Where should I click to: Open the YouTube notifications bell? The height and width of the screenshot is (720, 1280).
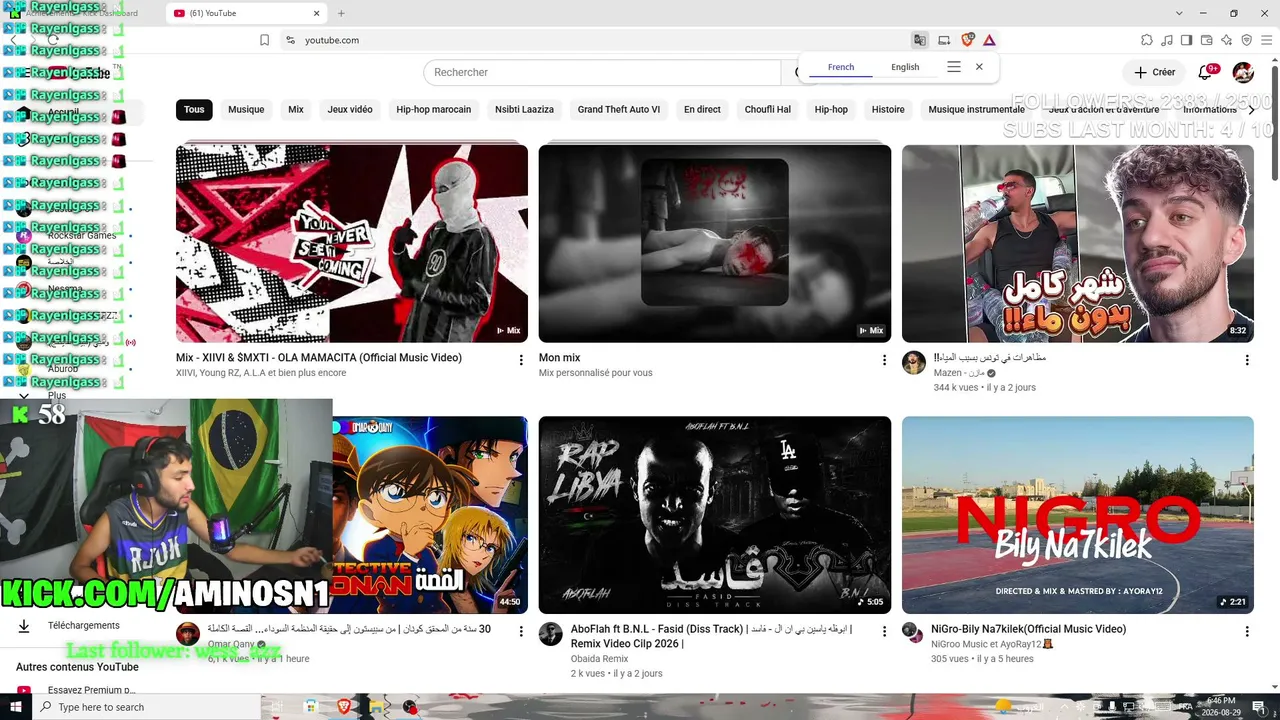(1205, 72)
